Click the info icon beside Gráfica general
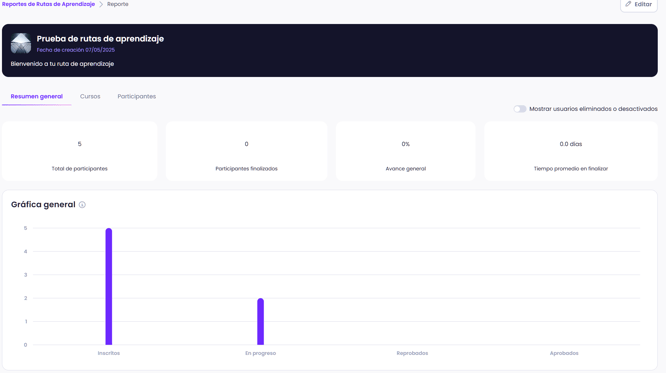 (x=82, y=205)
